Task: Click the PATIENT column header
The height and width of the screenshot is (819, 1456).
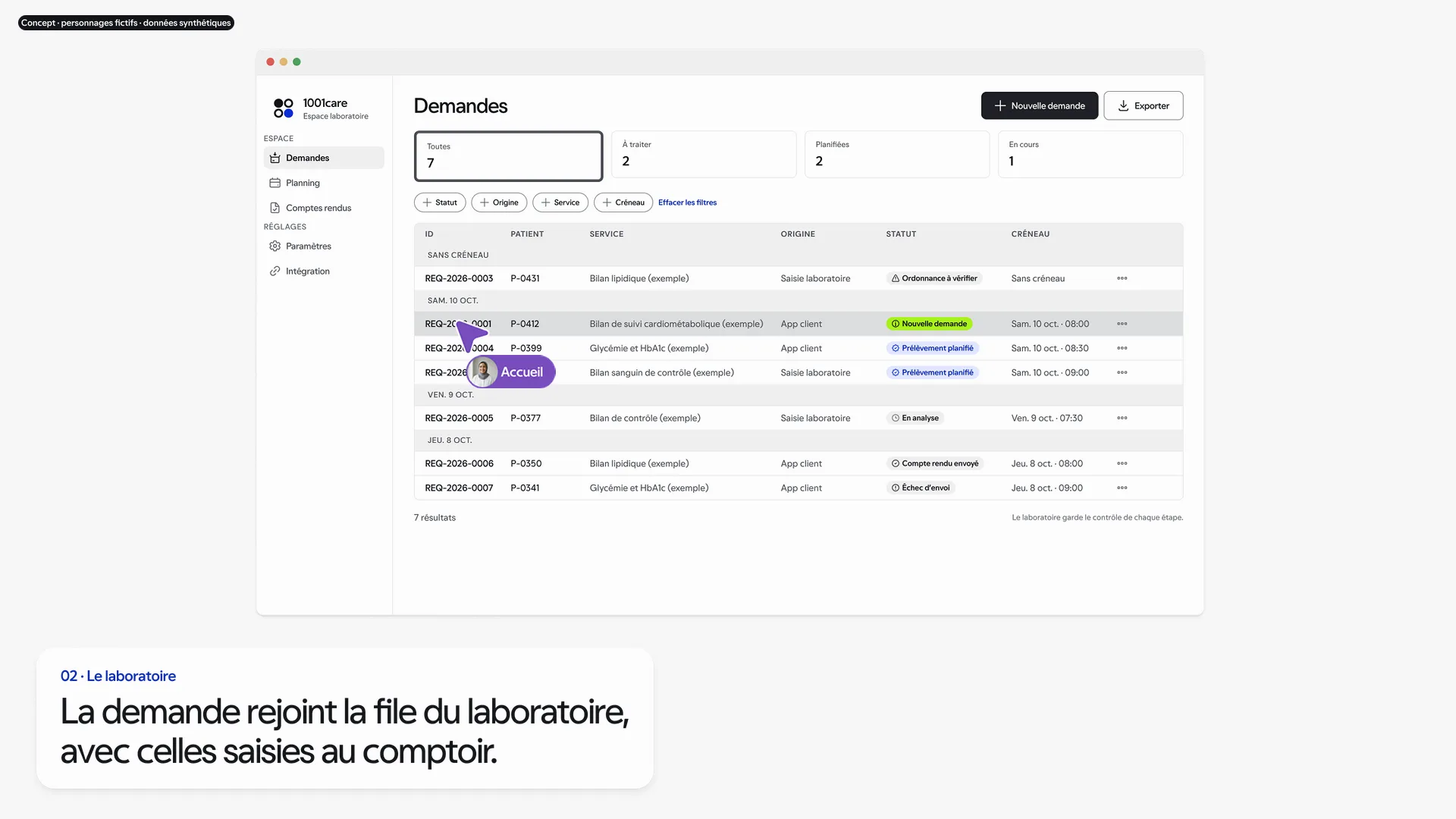Action: pos(527,234)
